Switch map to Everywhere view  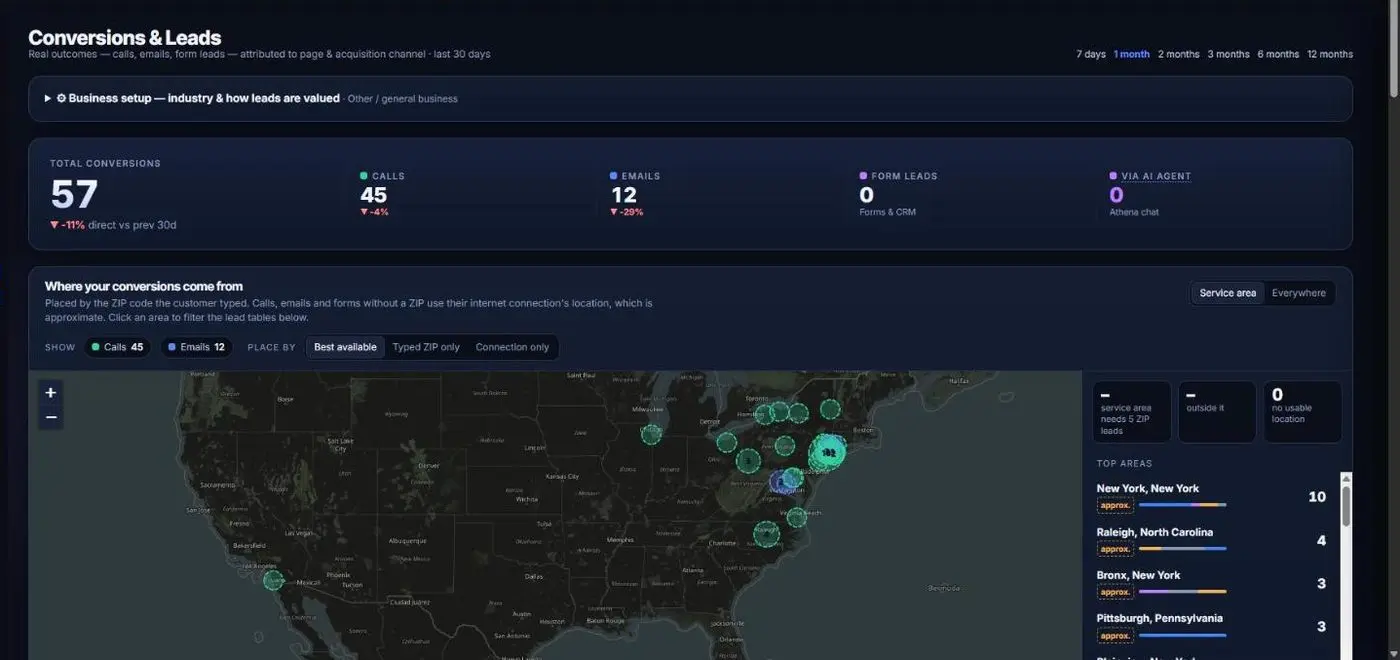[x=1299, y=293]
